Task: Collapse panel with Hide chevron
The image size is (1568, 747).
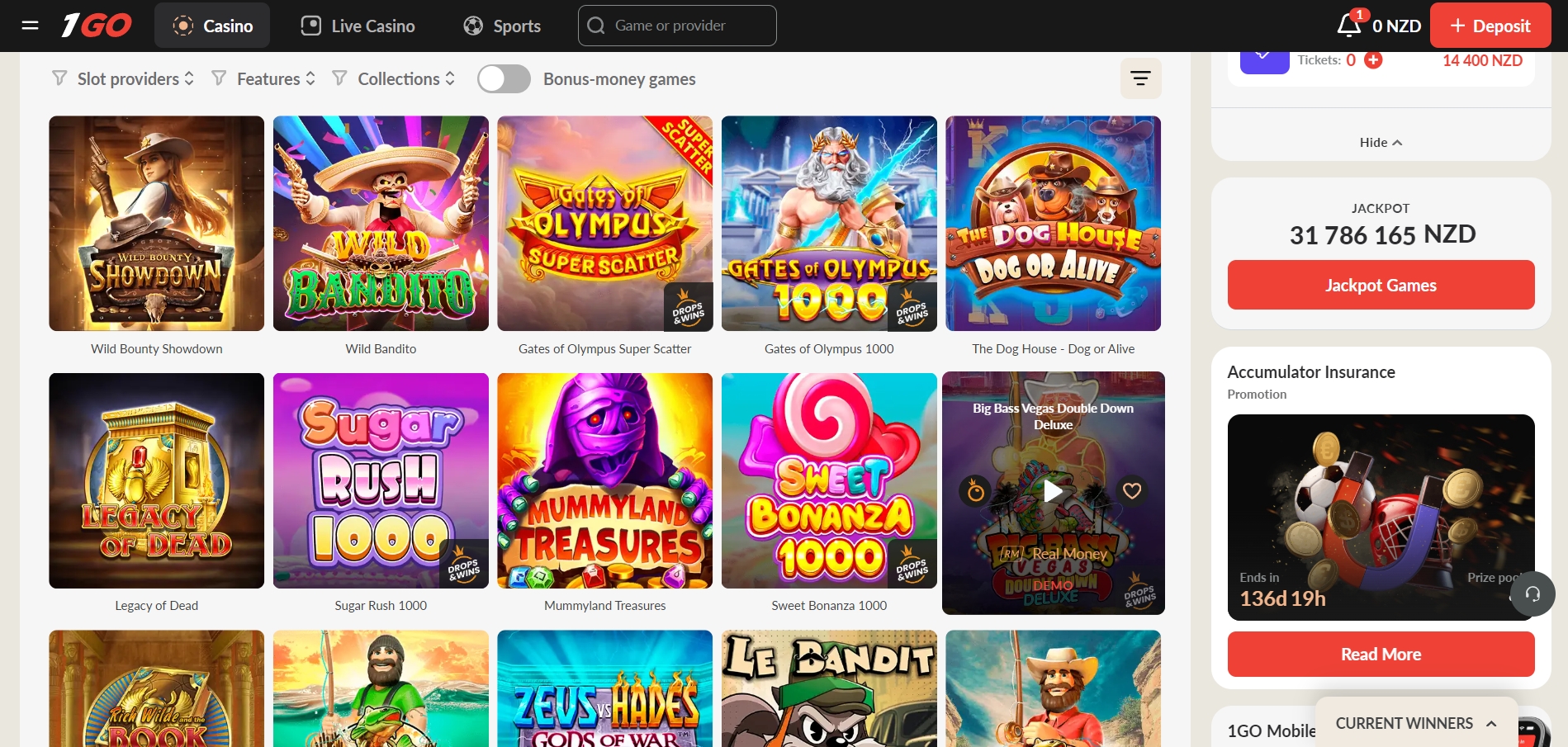Action: (x=1381, y=143)
